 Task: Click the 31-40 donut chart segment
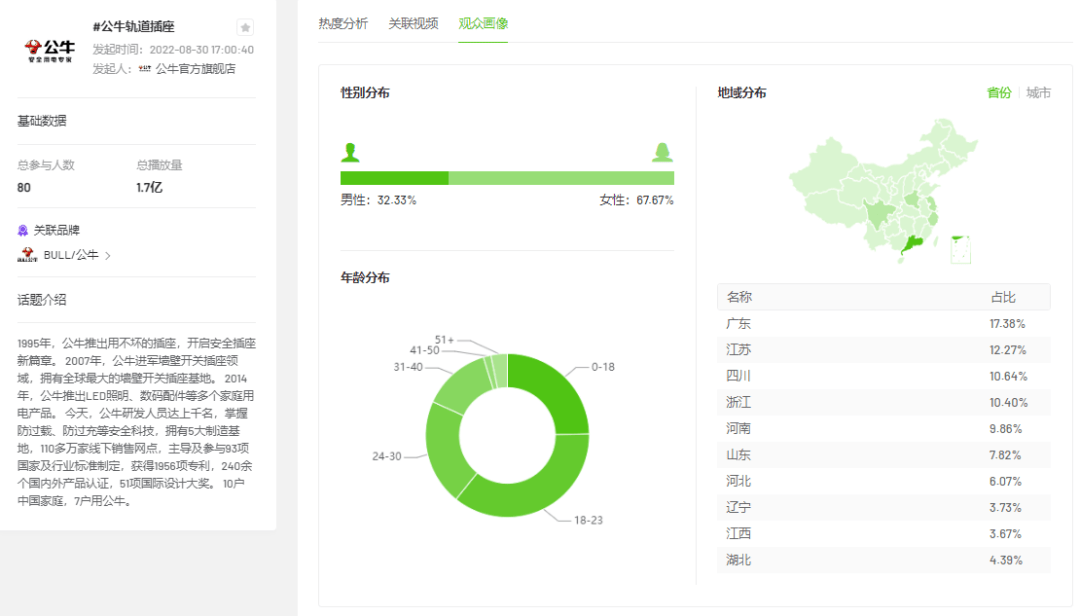(463, 386)
